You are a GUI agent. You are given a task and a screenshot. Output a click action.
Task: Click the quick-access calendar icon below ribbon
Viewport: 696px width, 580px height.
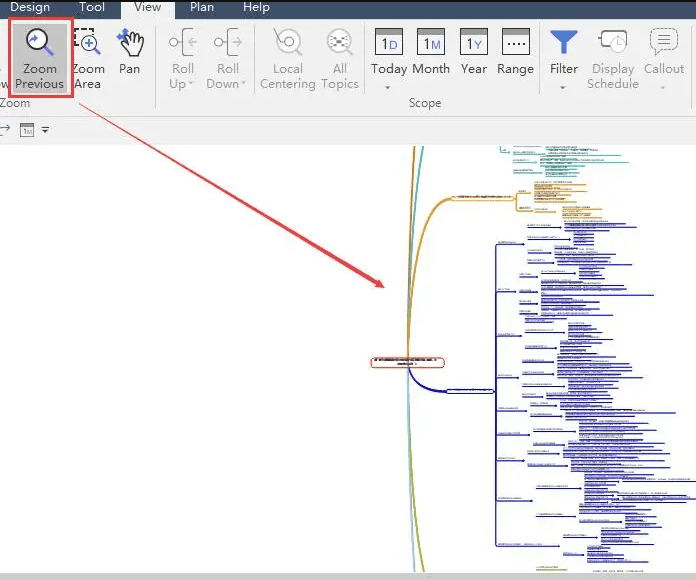coord(27,130)
